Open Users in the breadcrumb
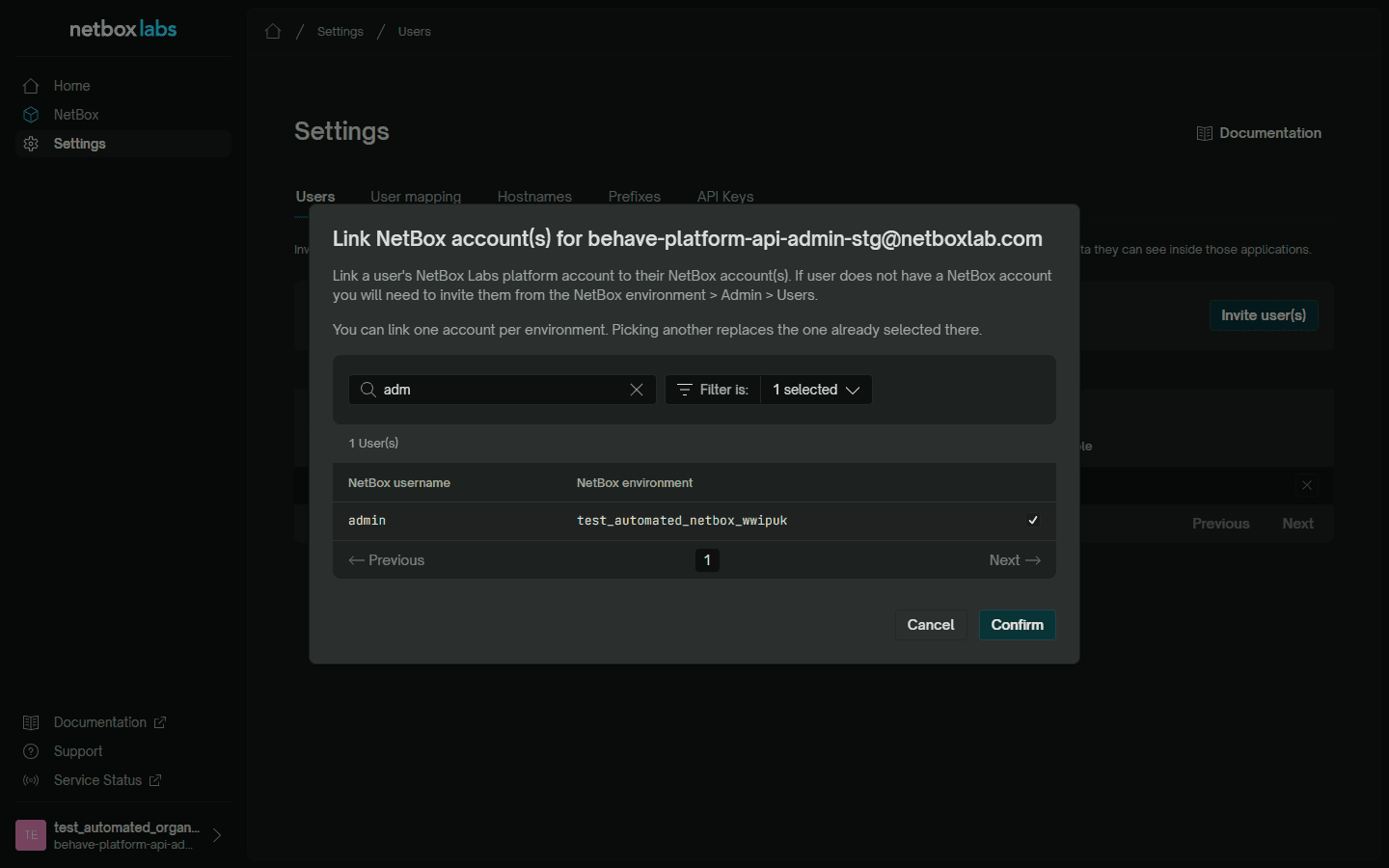The height and width of the screenshot is (868, 1389). pyautogui.click(x=415, y=32)
